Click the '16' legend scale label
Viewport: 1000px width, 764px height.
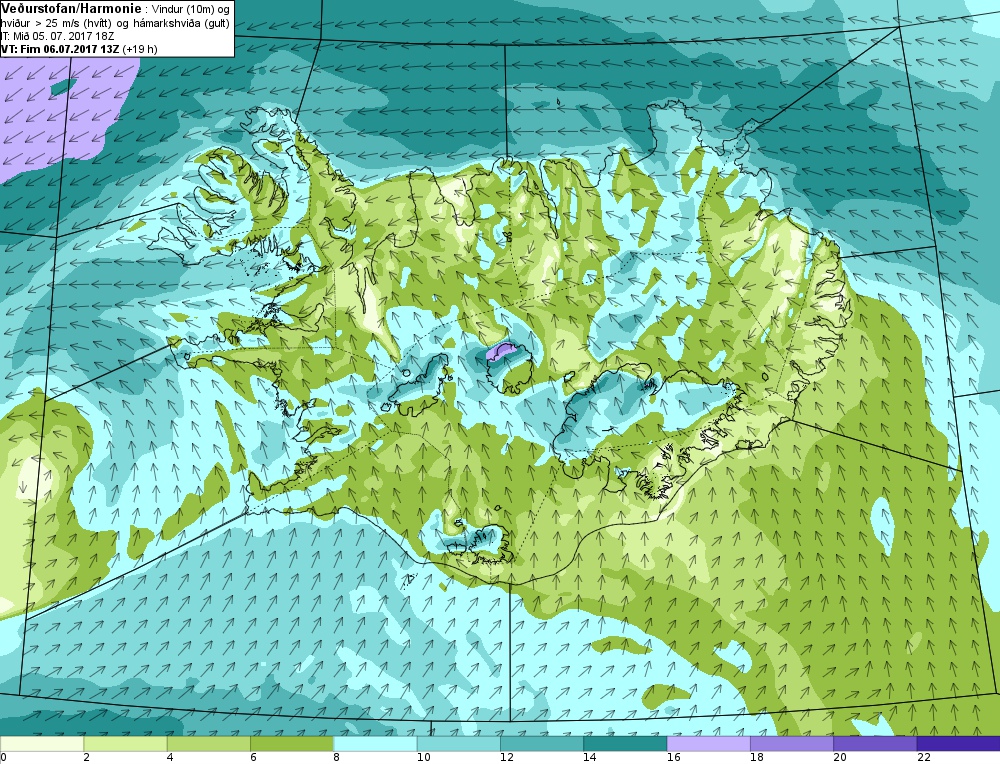point(673,758)
